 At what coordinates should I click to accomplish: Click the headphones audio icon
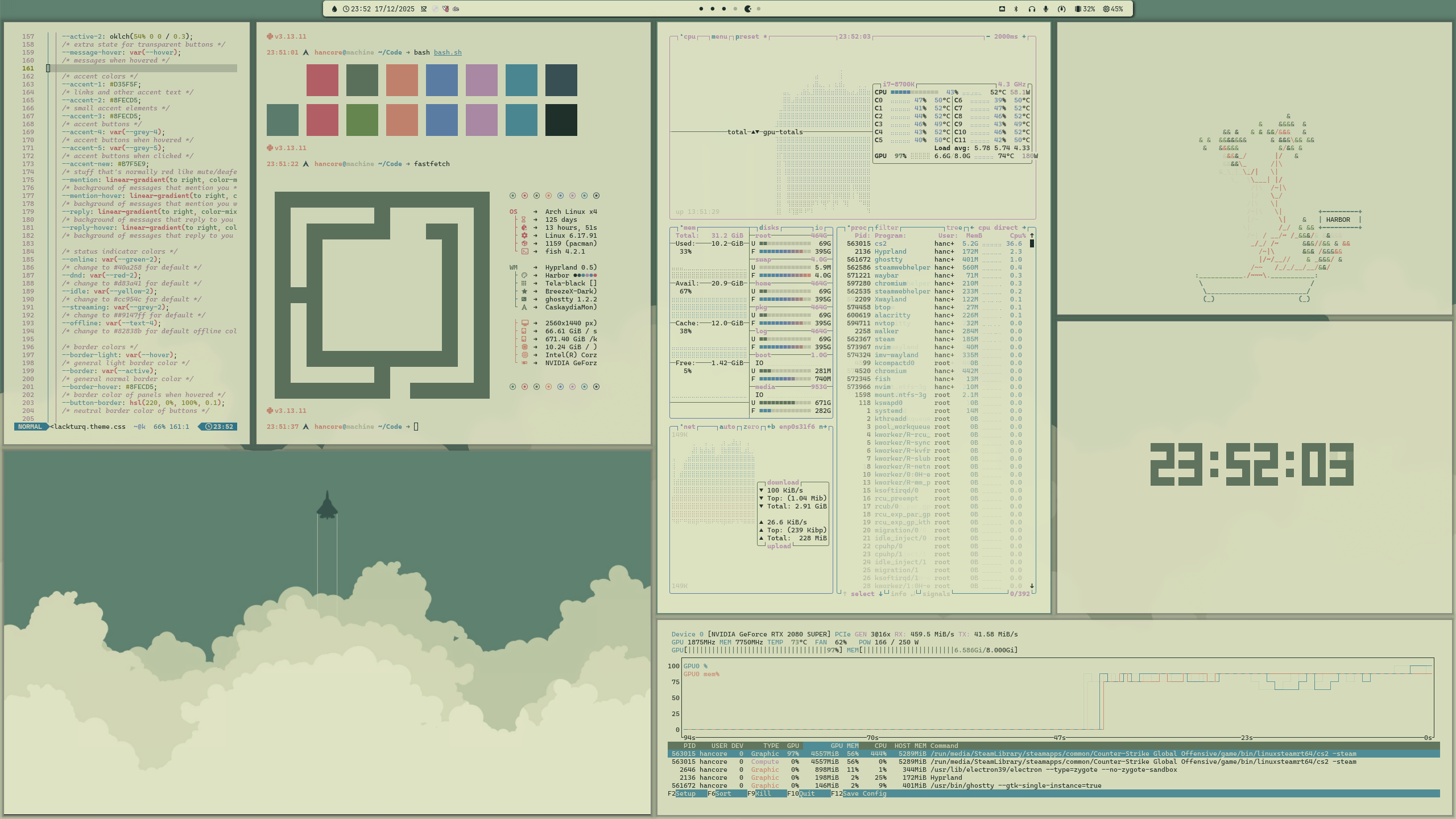pos(1032,9)
